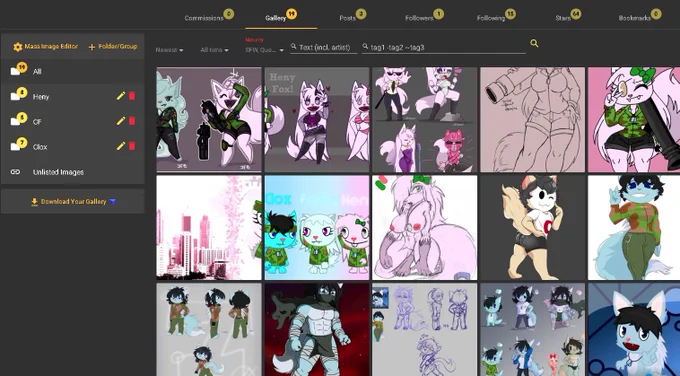Edit the CF folder using pencil icon

pyautogui.click(x=121, y=121)
